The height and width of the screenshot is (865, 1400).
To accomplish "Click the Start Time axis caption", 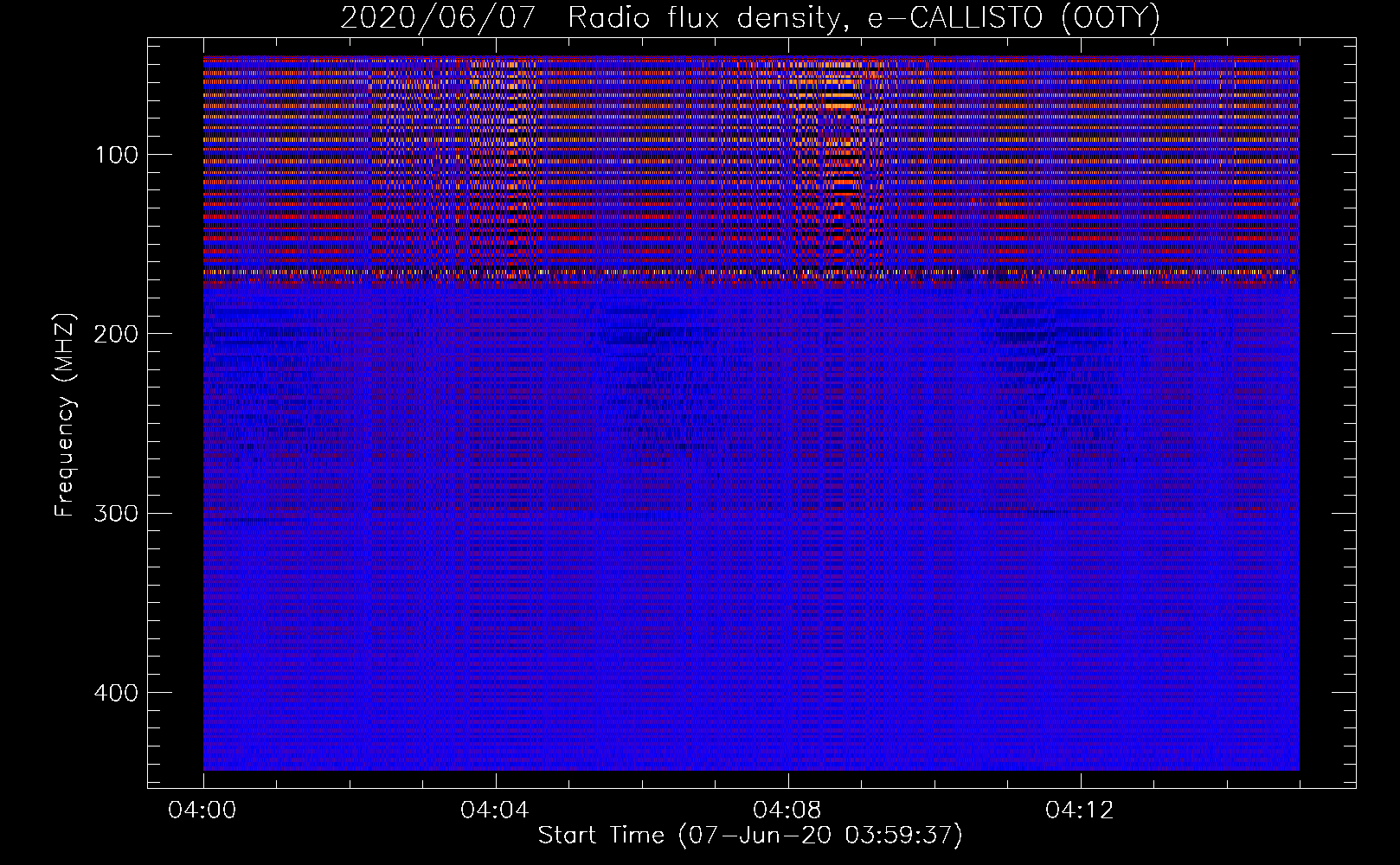I will pyautogui.click(x=750, y=836).
